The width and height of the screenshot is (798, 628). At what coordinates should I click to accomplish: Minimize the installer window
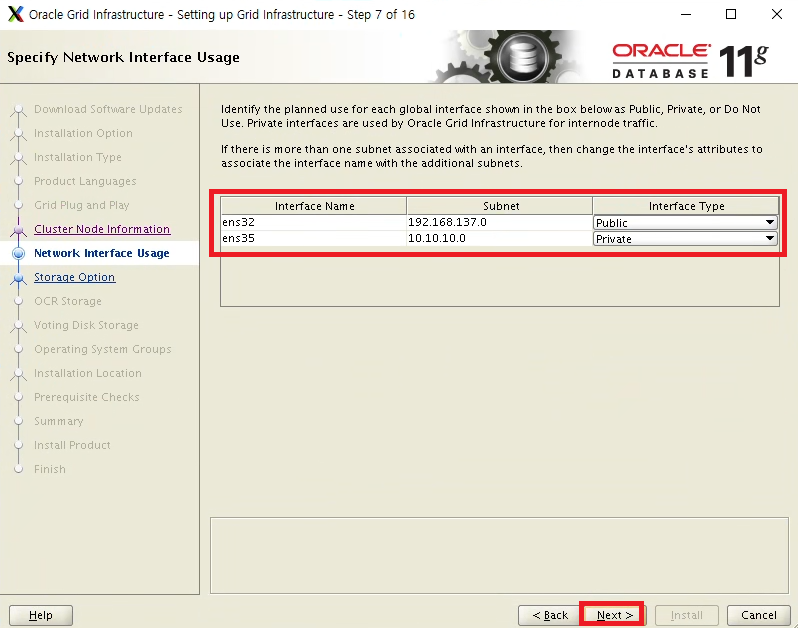[x=686, y=14]
